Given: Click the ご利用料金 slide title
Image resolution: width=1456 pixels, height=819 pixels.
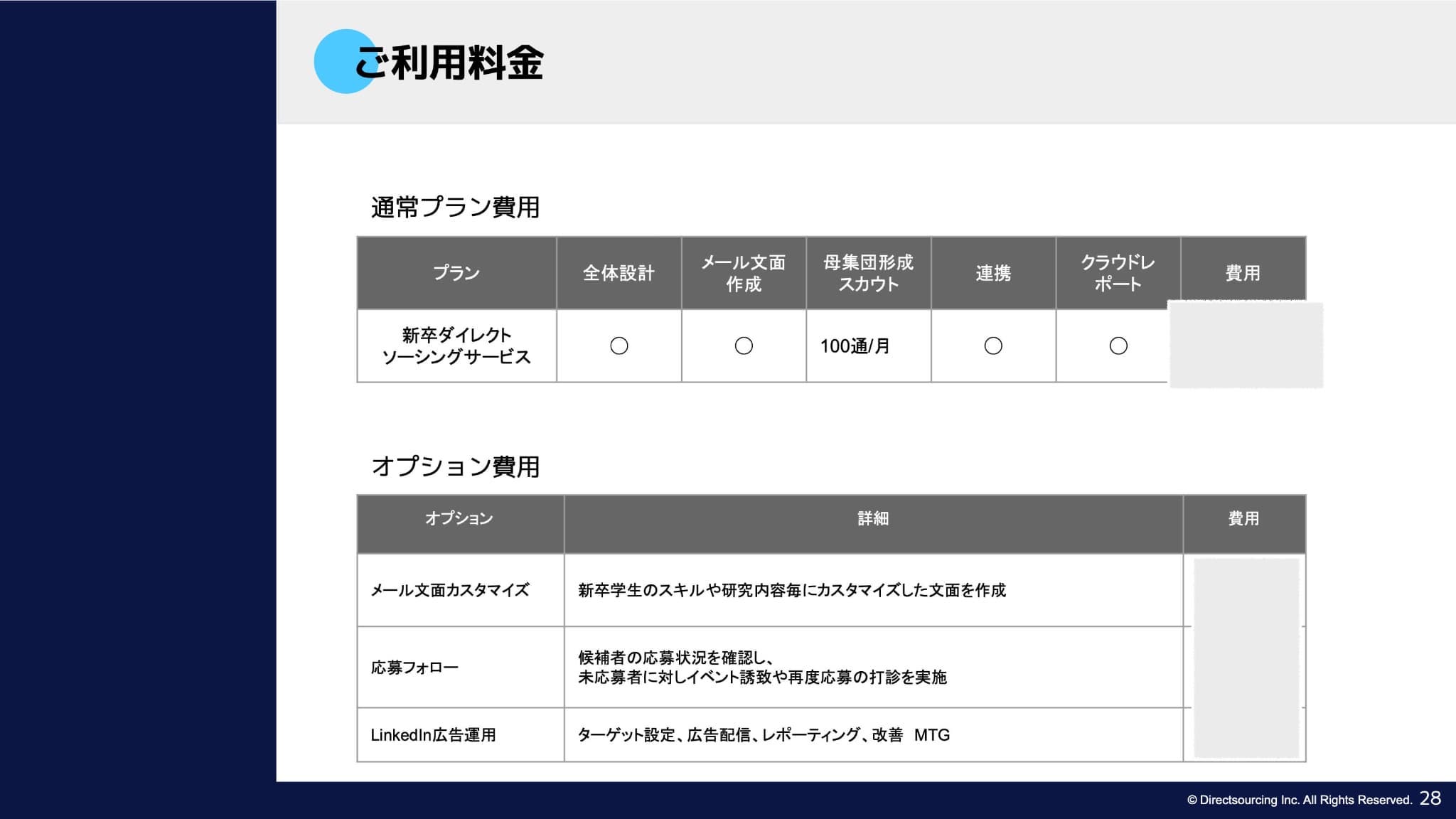Looking at the screenshot, I should 449,63.
